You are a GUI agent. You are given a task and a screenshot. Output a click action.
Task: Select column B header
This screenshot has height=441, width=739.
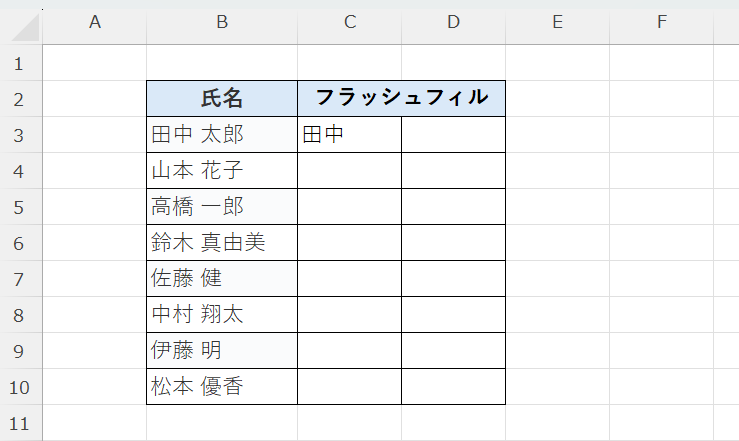[x=221, y=23]
